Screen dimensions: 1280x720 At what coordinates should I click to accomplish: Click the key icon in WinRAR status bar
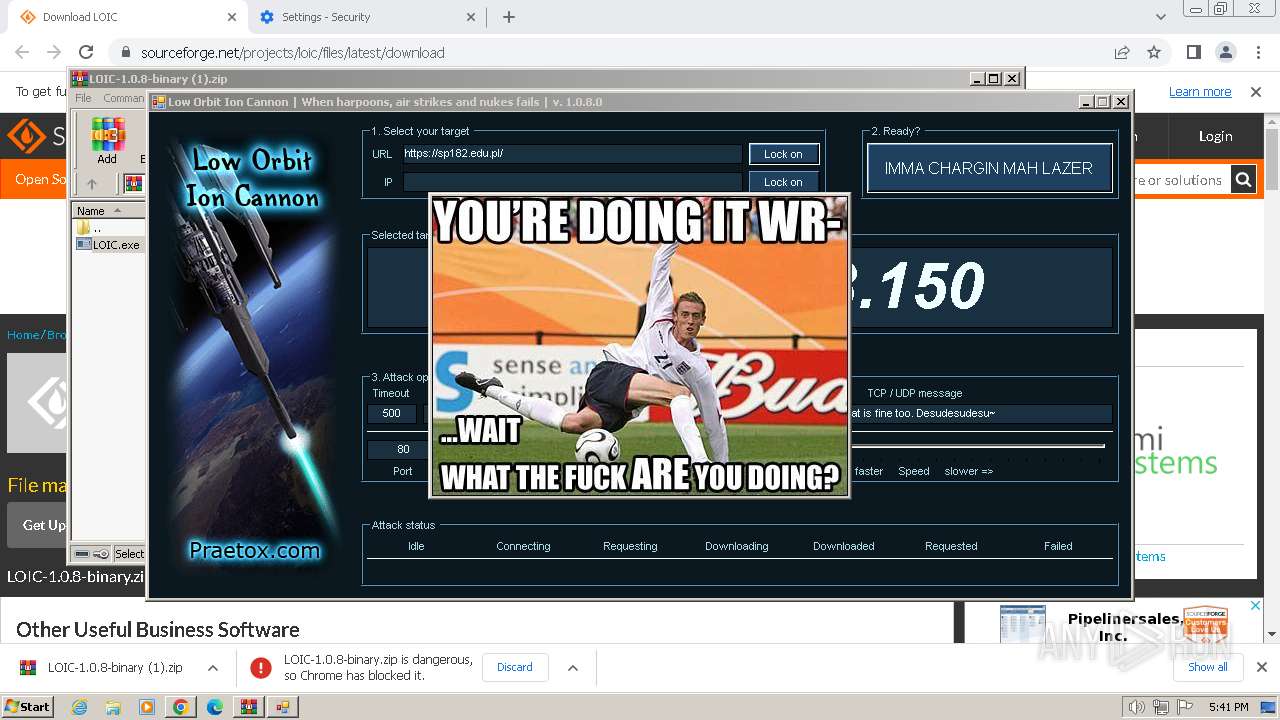(x=101, y=554)
